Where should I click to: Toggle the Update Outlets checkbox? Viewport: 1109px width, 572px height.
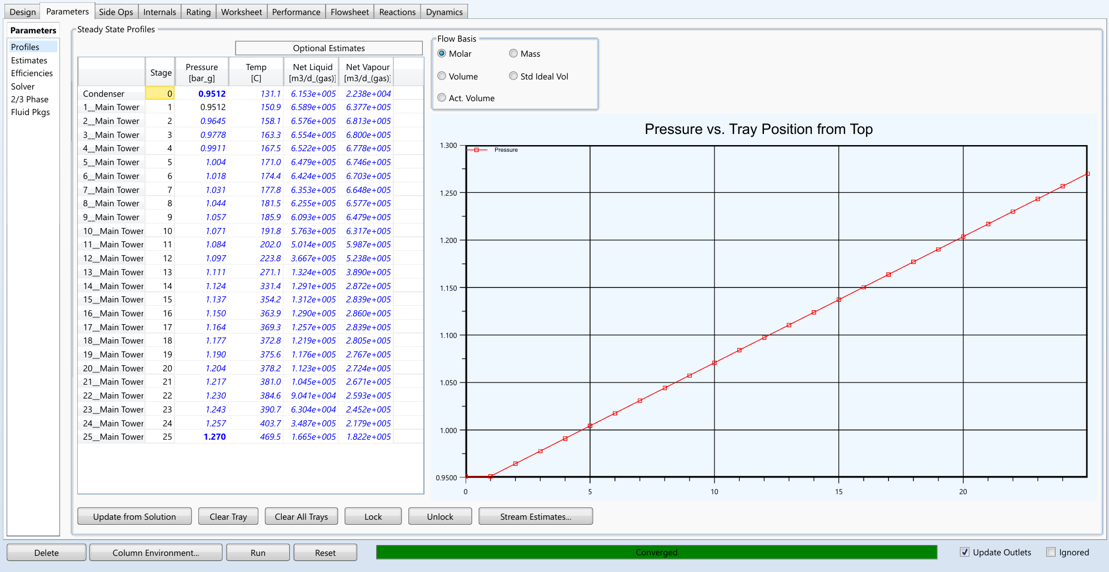964,552
